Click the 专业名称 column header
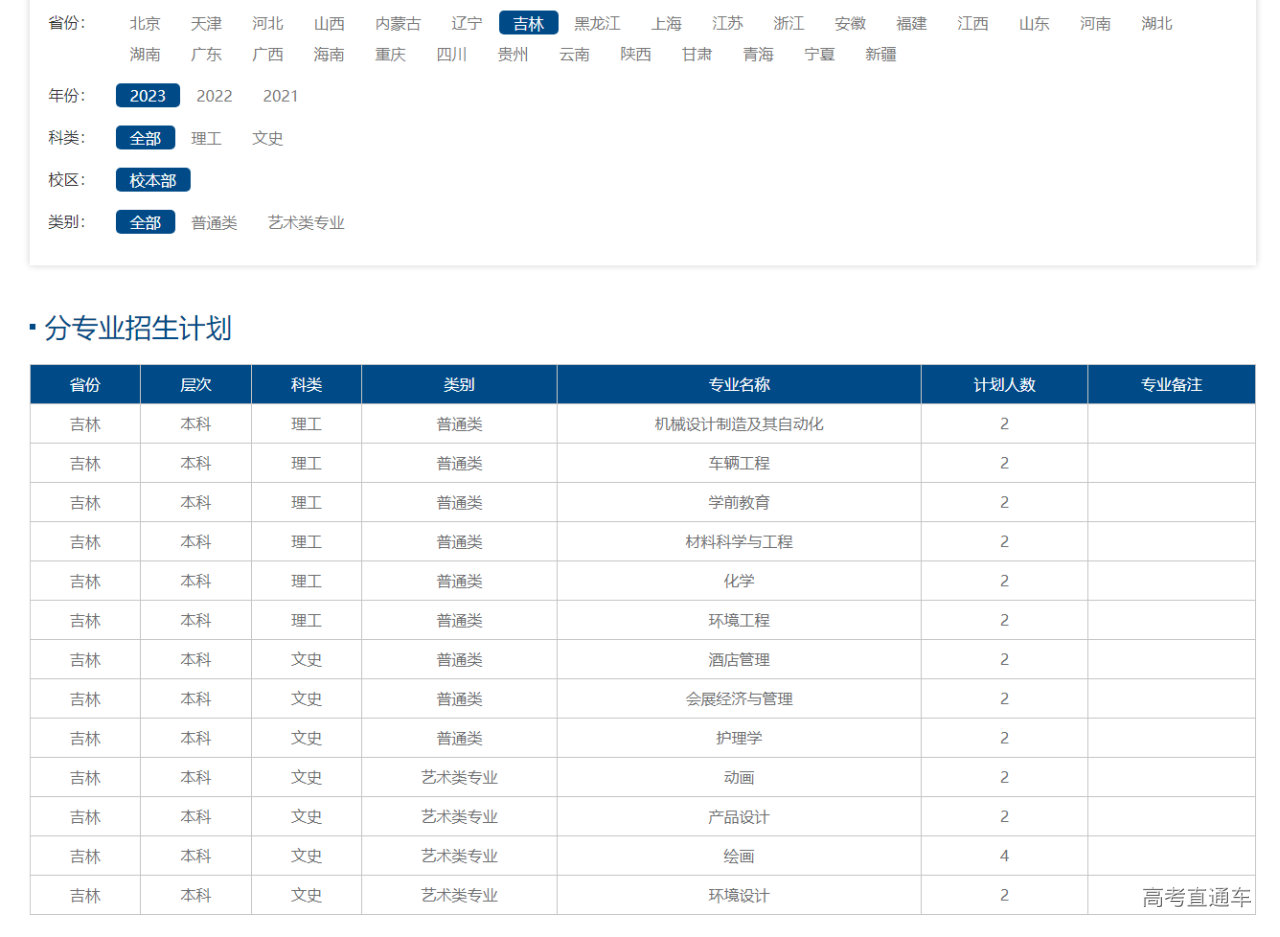1280x937 pixels. coord(739,385)
